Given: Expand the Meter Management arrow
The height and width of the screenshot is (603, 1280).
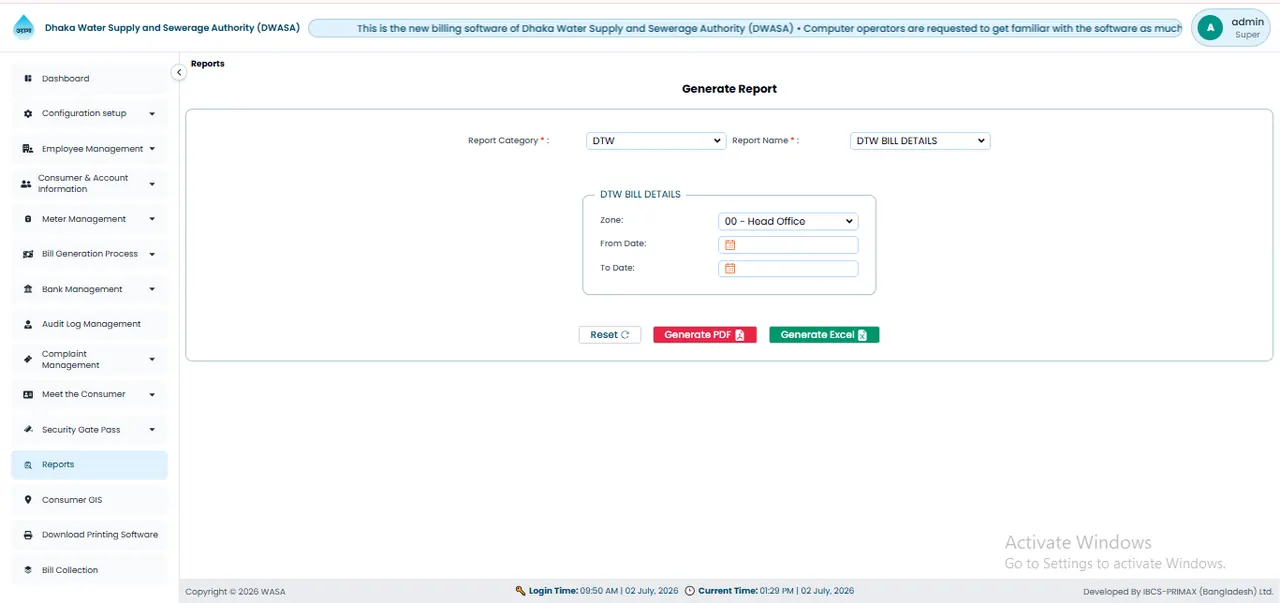Looking at the screenshot, I should 152,219.
